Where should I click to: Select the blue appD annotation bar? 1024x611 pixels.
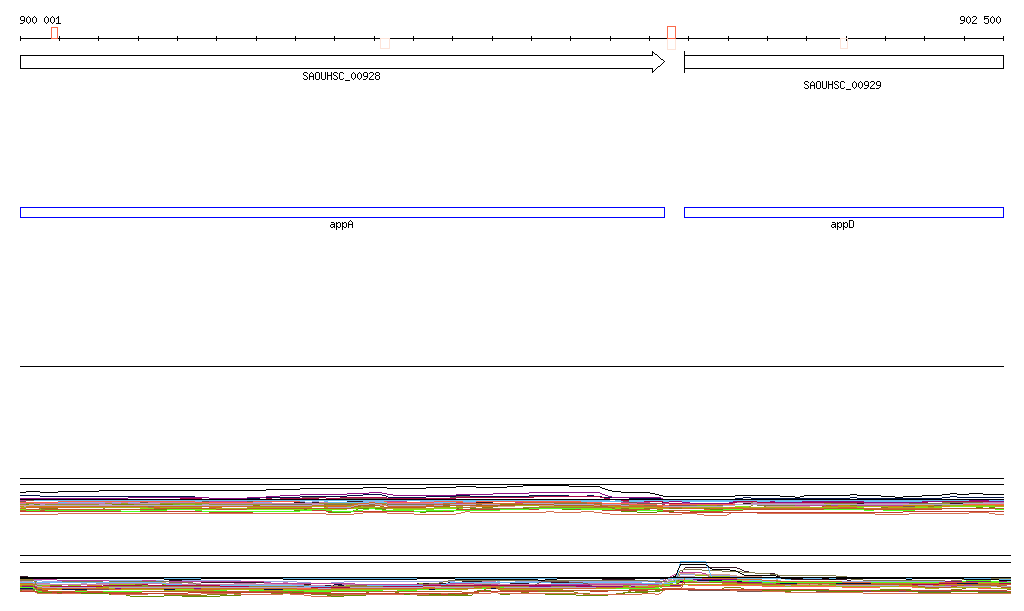843,212
